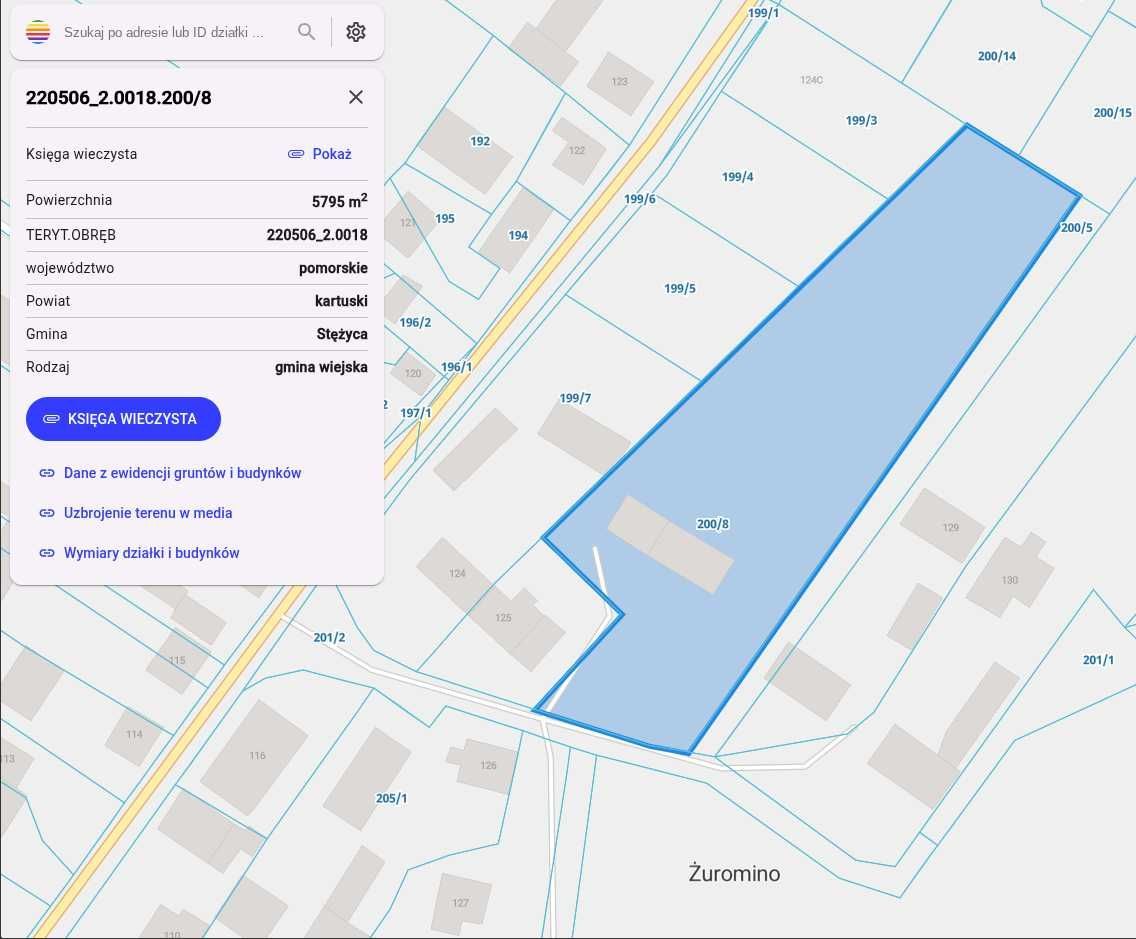Click parcel 192 label on map

coord(480,141)
